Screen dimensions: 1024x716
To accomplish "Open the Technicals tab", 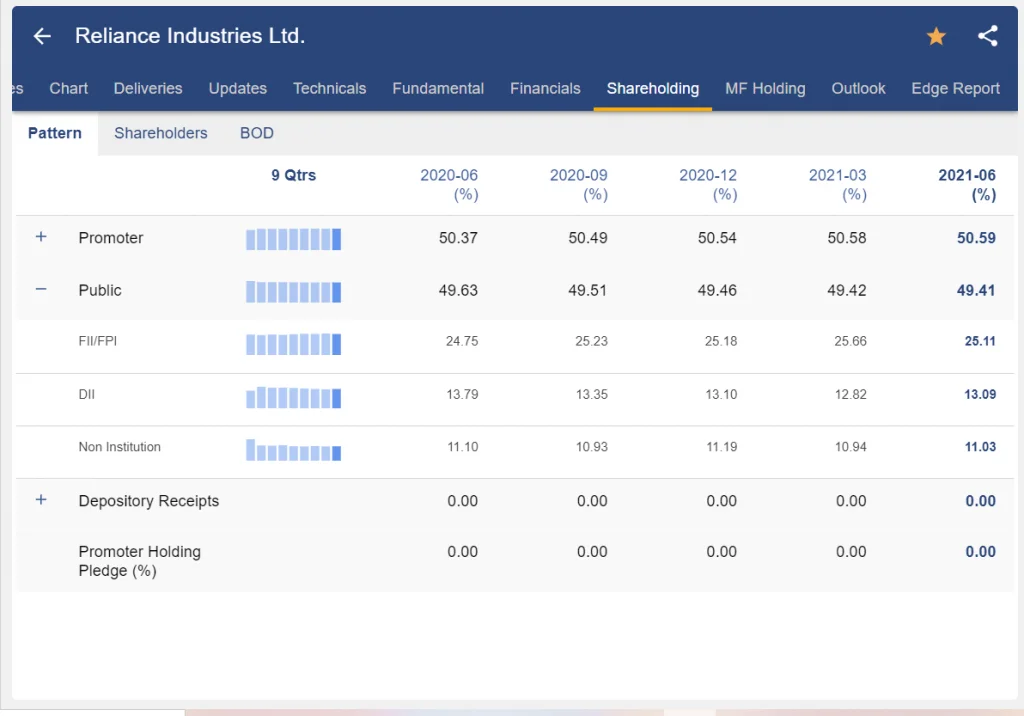I will pyautogui.click(x=330, y=88).
